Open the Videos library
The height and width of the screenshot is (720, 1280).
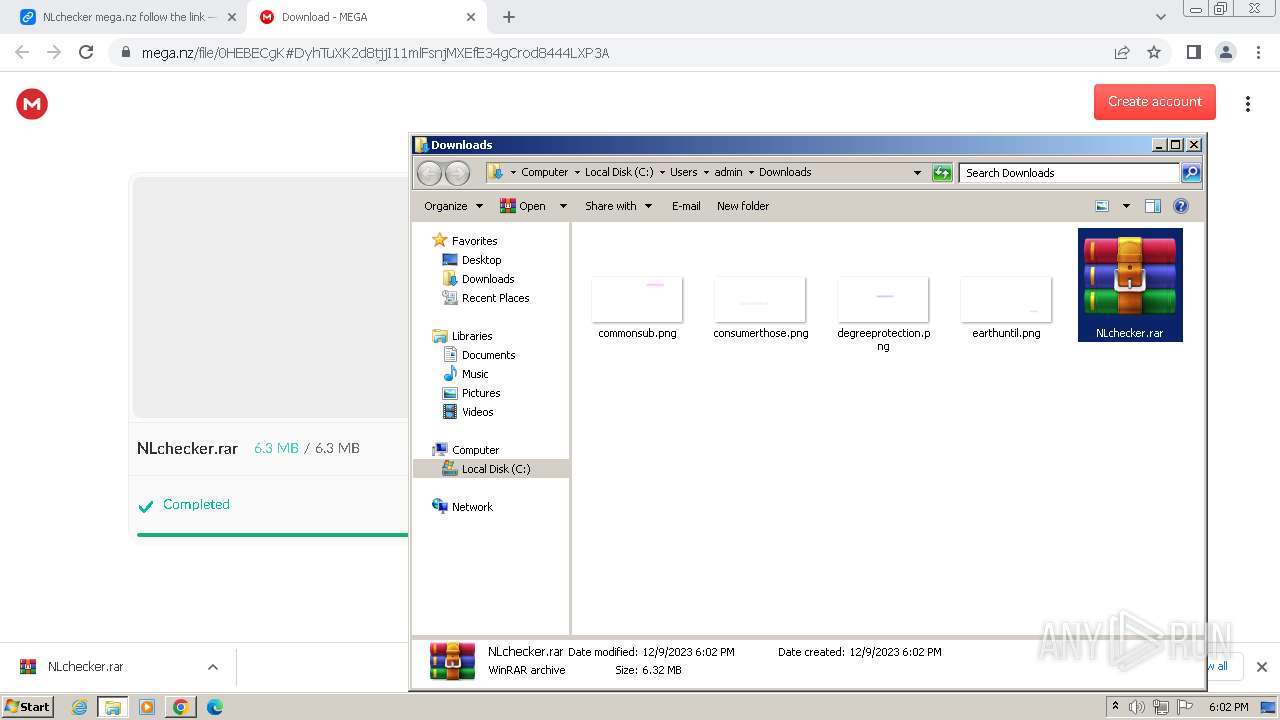point(477,412)
